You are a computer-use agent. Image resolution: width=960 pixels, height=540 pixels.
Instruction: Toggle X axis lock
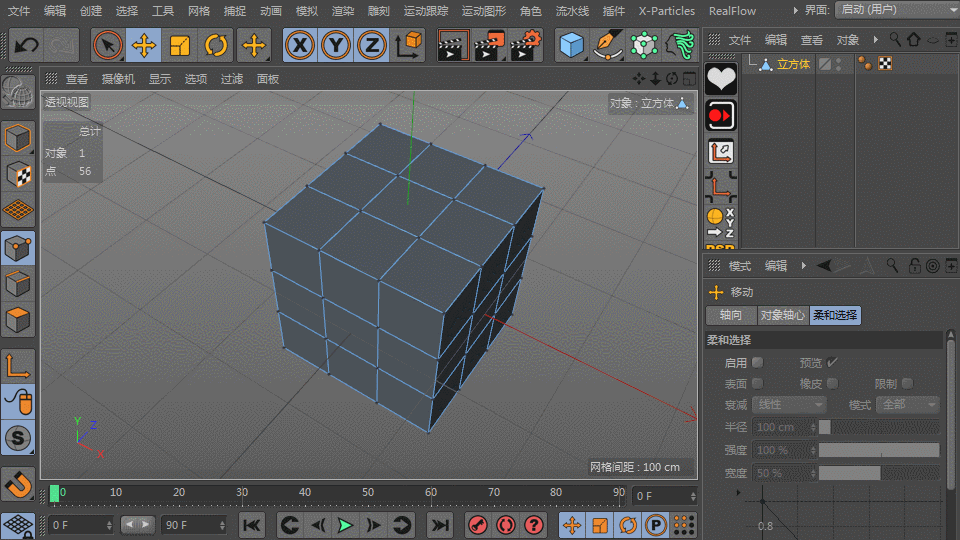point(300,45)
